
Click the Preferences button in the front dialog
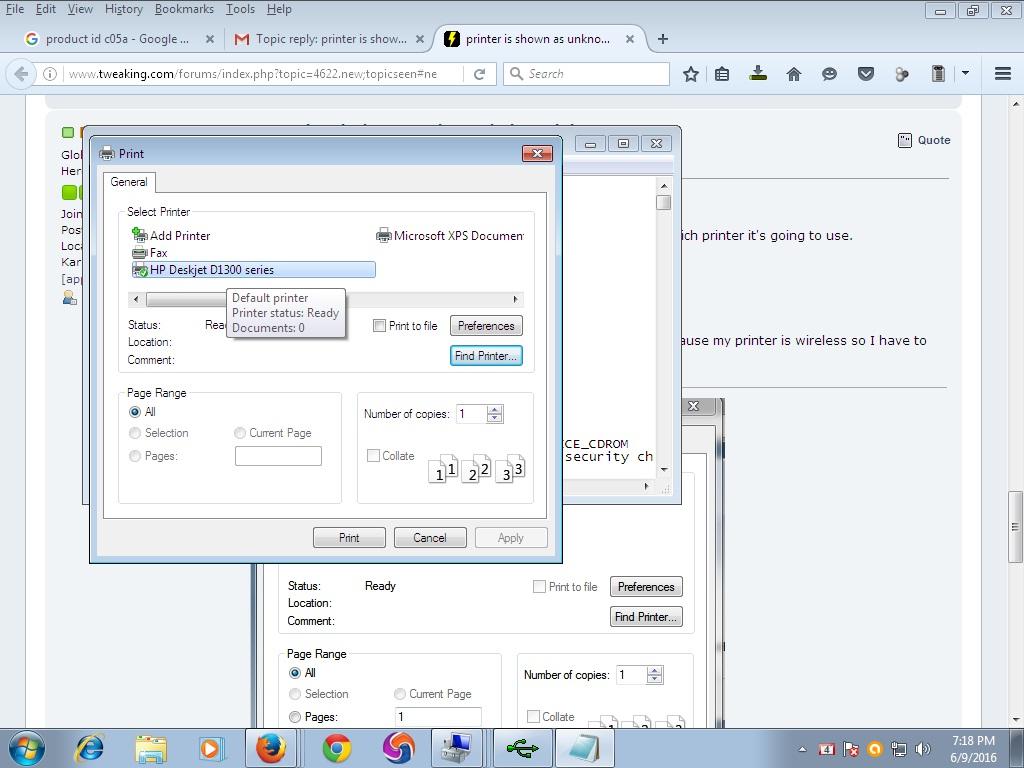coord(486,325)
